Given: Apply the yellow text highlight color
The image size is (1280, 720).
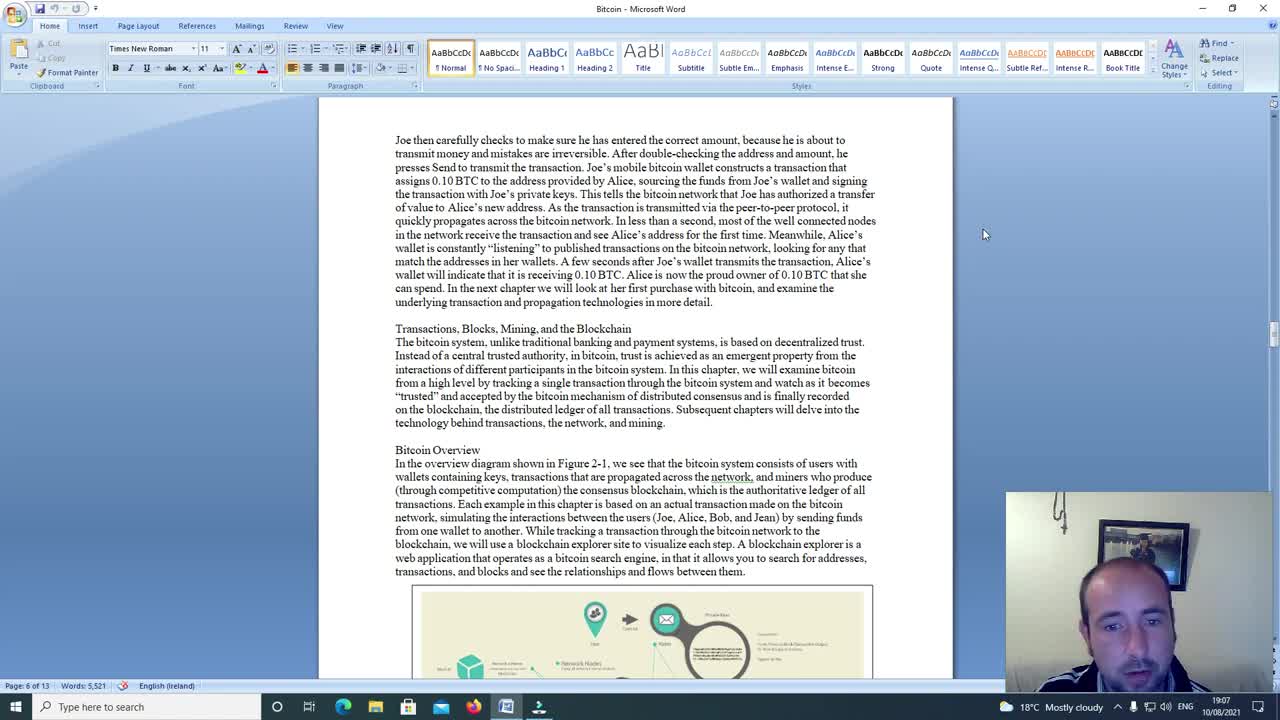Looking at the screenshot, I should pos(239,68).
